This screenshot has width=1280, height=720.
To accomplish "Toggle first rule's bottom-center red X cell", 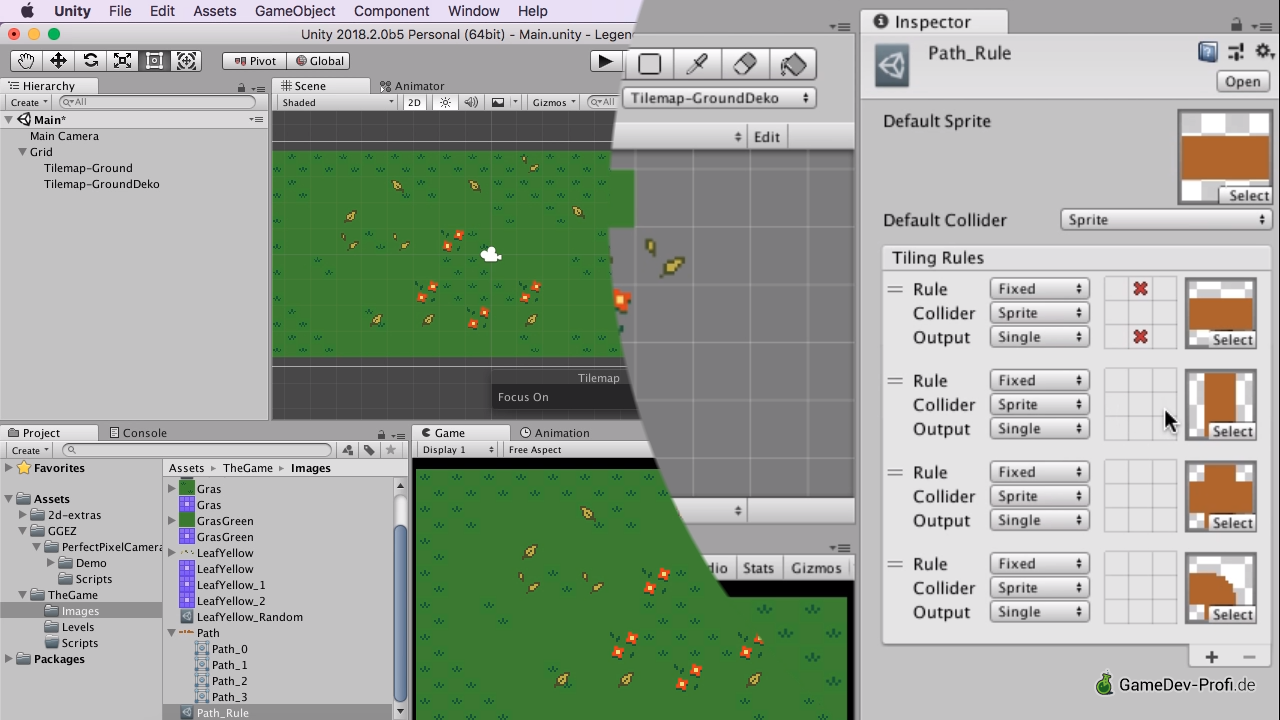I will (1140, 337).
